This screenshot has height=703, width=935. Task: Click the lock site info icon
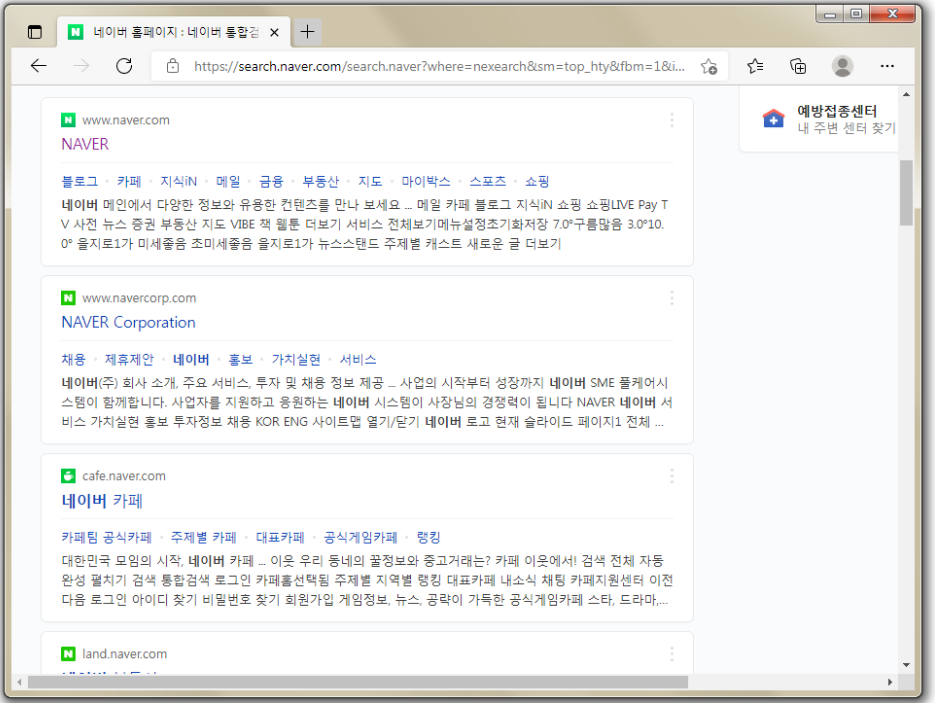173,66
